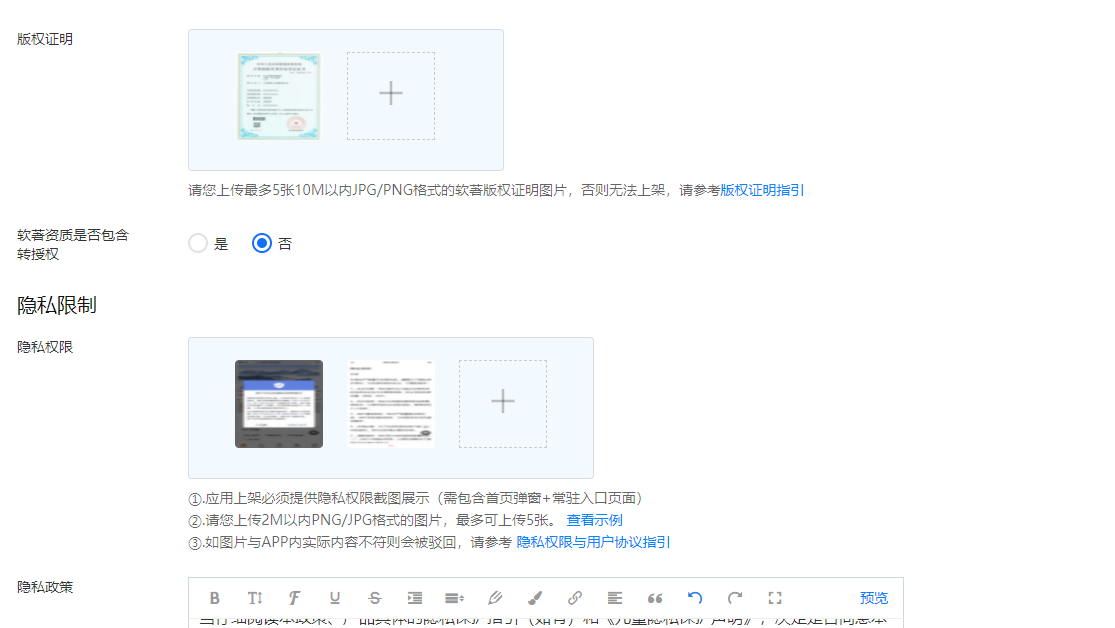Toggle italic formatting in the editor toolbar
The image size is (1115, 628).
(294, 598)
